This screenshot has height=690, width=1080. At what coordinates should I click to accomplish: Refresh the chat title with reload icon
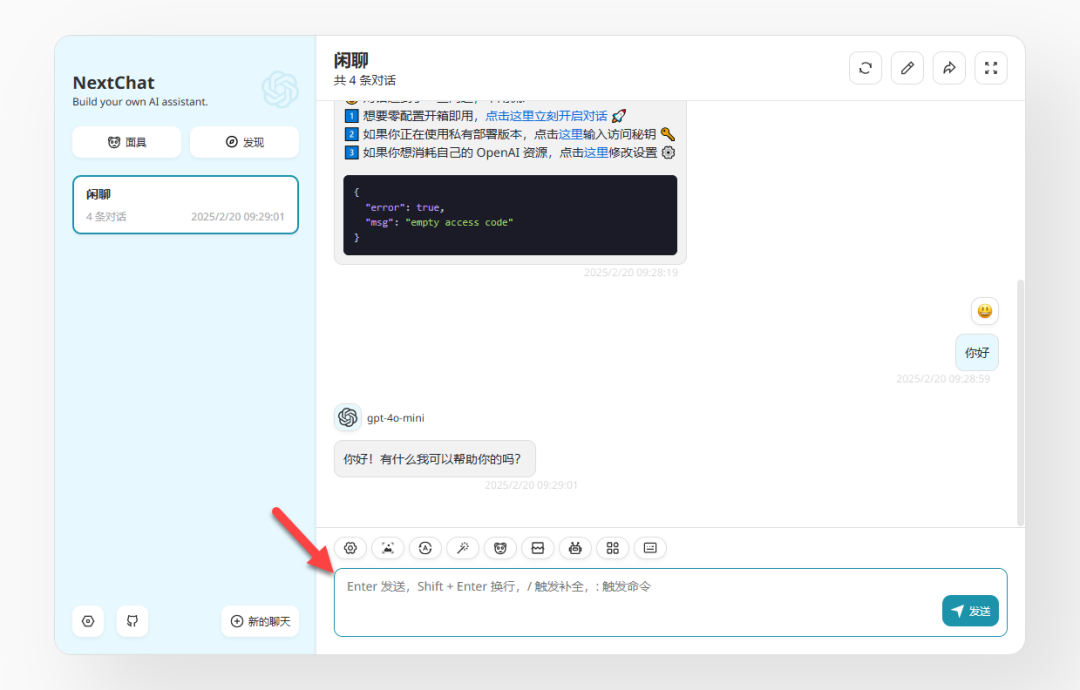[x=866, y=68]
